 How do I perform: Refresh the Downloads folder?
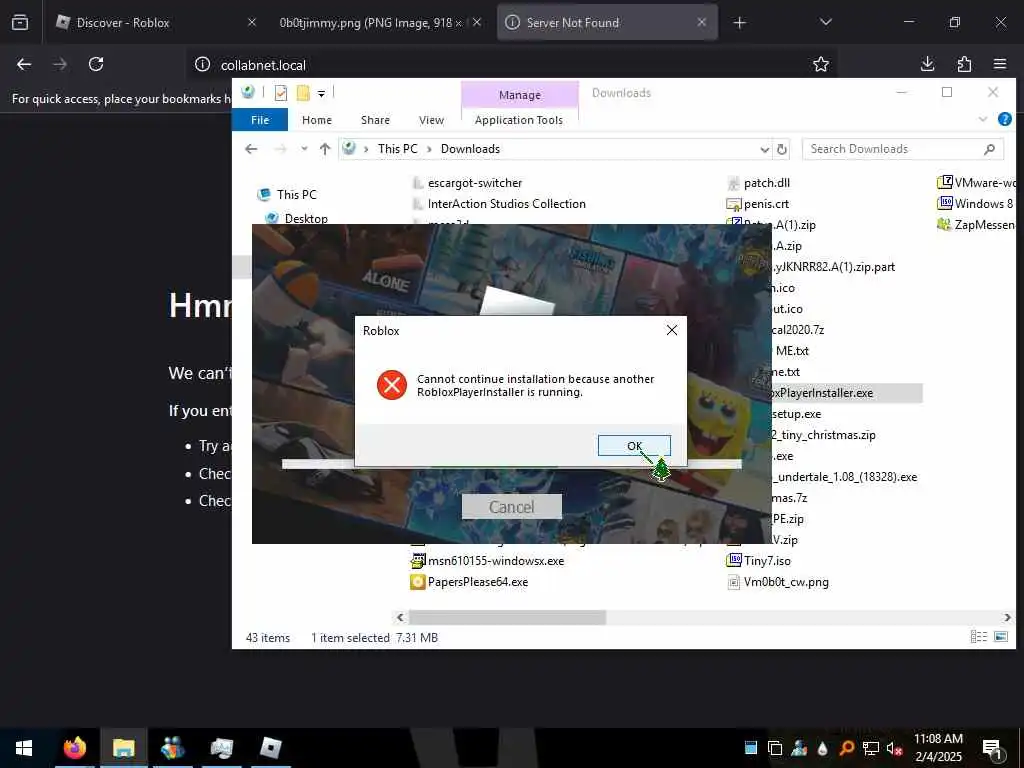click(x=782, y=150)
